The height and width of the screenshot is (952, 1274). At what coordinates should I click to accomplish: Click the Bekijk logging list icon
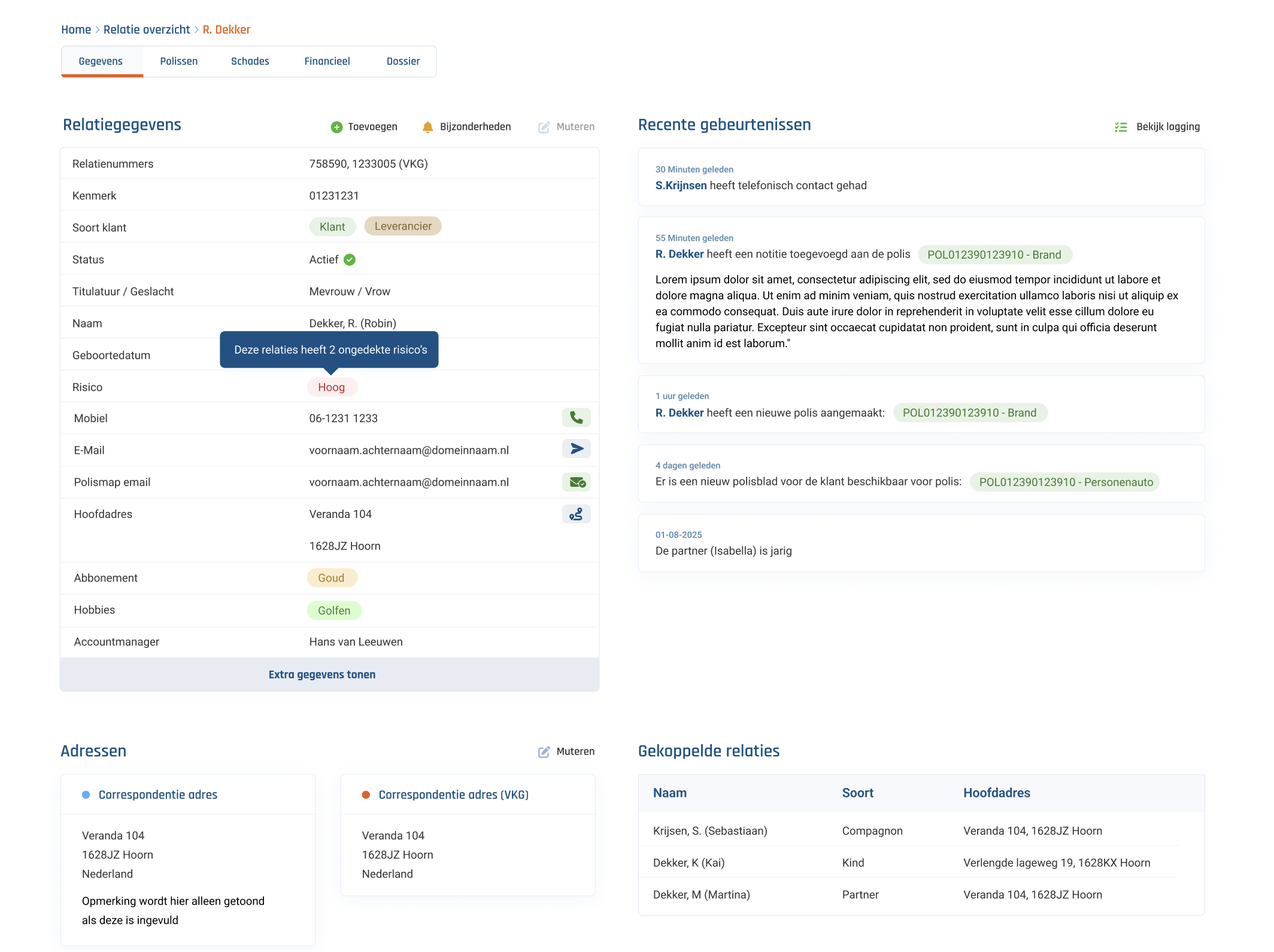coord(1121,127)
